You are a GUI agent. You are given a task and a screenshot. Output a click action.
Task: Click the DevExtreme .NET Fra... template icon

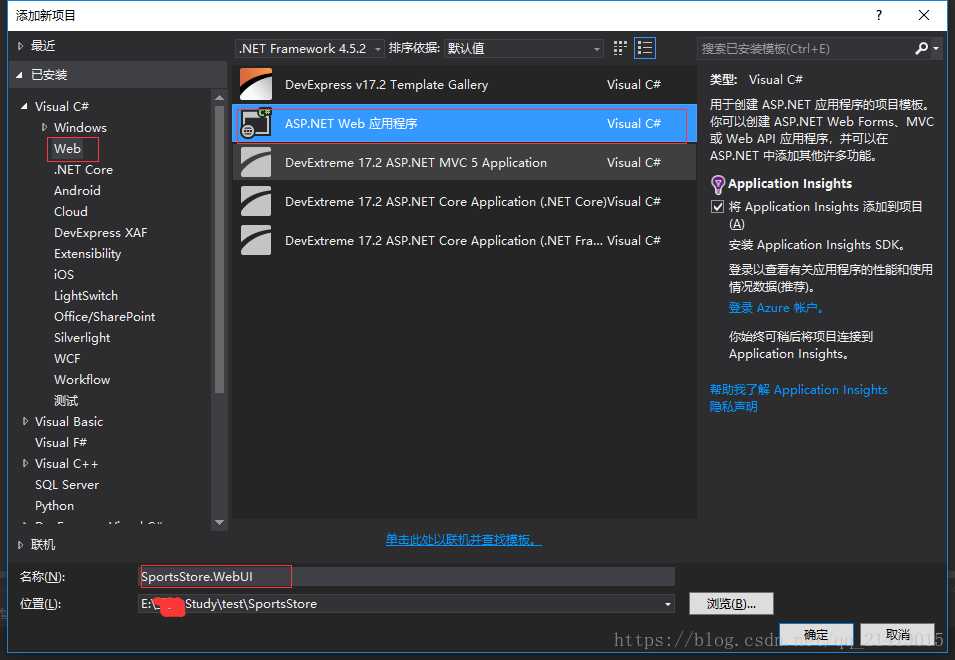256,240
